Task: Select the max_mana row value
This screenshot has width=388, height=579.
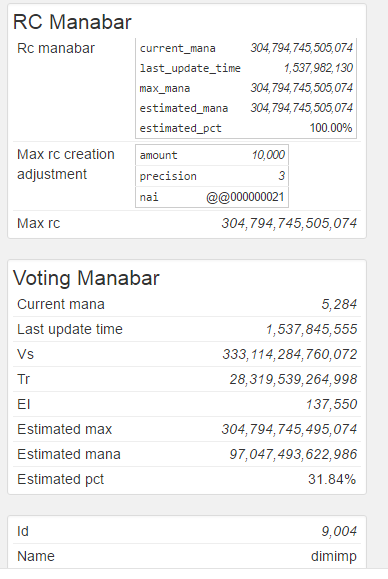Action: (302, 88)
